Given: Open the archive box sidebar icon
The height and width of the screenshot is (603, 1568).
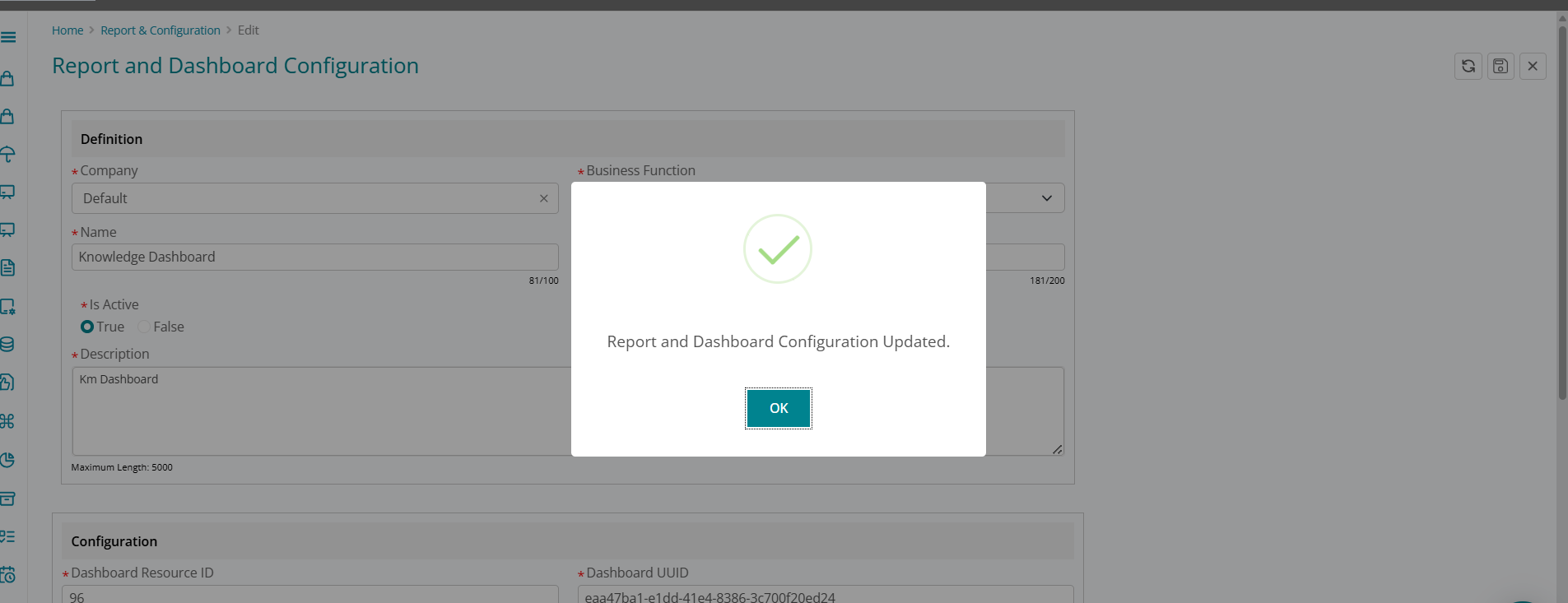Looking at the screenshot, I should tap(8, 499).
